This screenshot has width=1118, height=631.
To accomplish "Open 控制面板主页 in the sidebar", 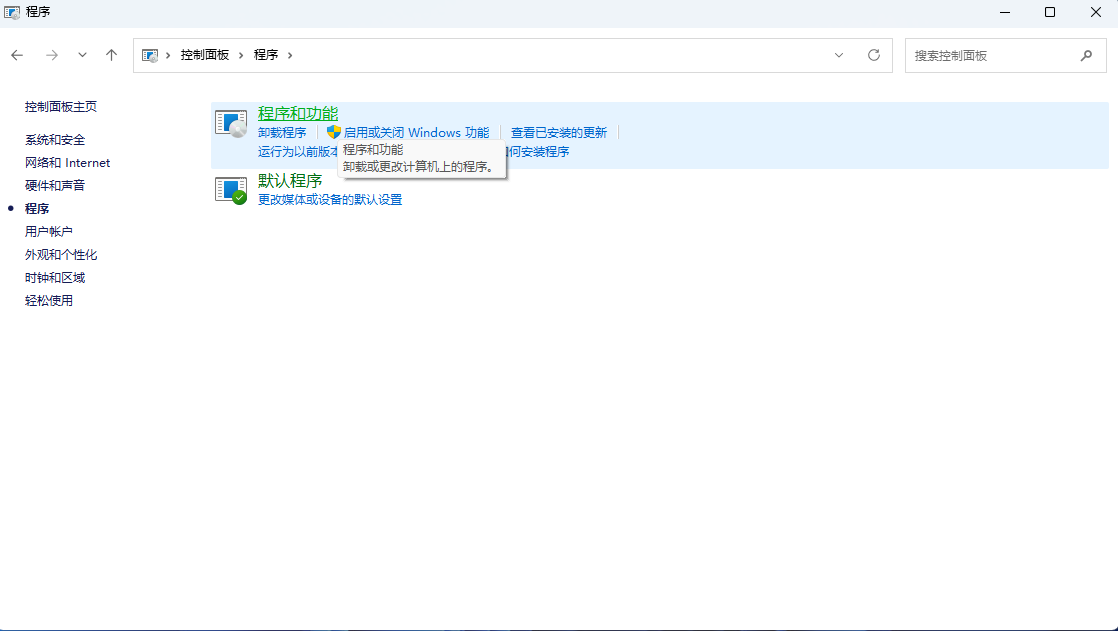I will (61, 106).
